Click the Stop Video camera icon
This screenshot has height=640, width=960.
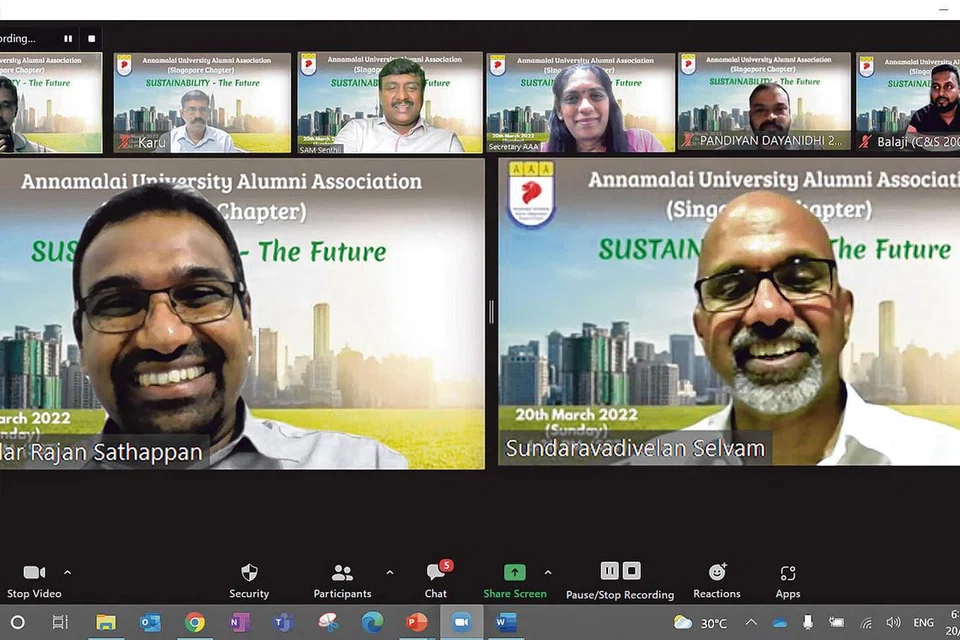(x=34, y=573)
